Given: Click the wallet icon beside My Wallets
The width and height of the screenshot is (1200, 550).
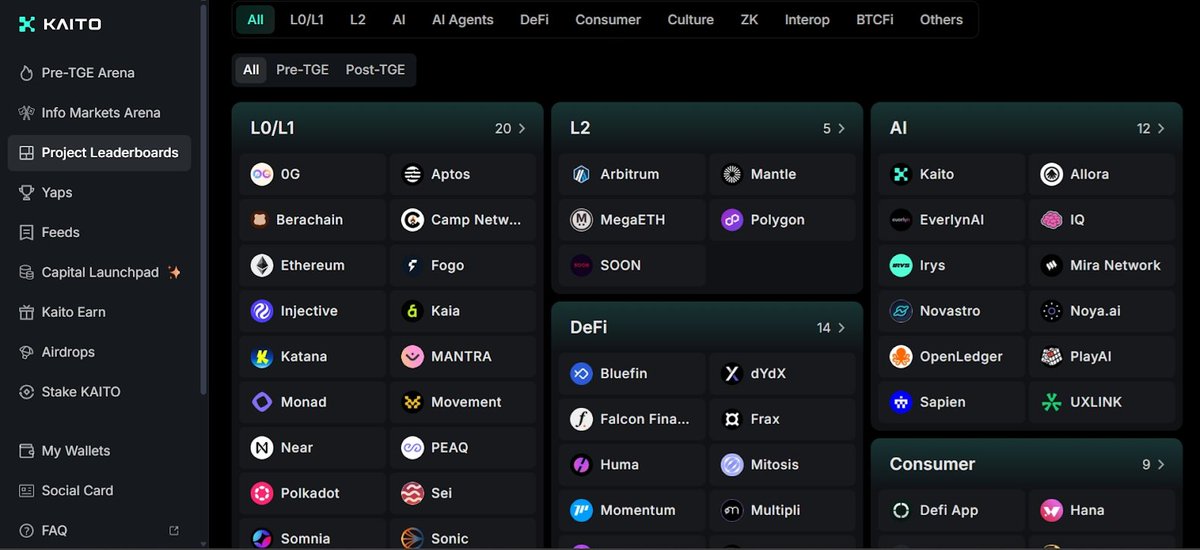Looking at the screenshot, I should [x=27, y=451].
